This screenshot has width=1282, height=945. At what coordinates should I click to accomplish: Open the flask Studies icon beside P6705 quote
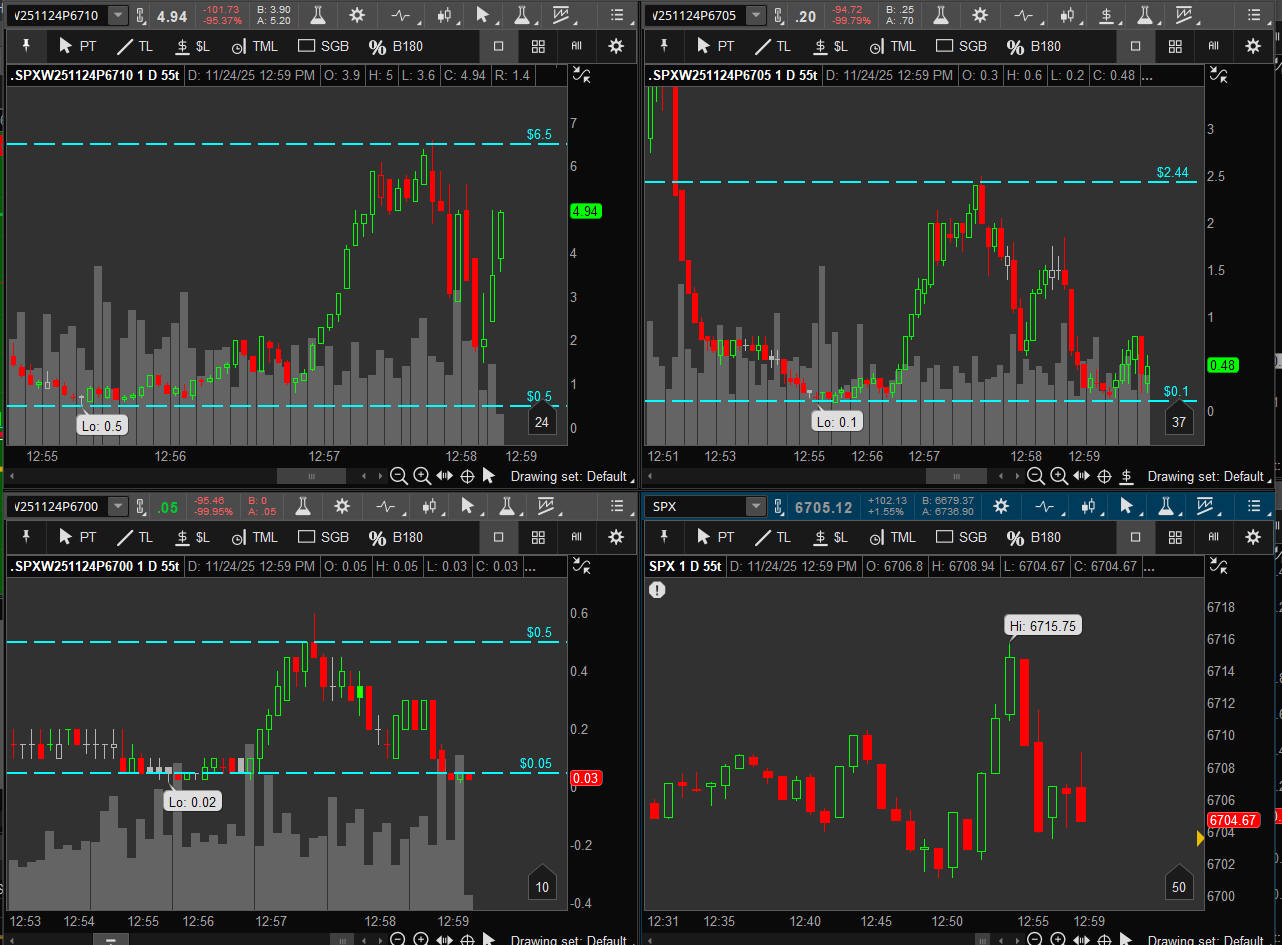point(938,15)
